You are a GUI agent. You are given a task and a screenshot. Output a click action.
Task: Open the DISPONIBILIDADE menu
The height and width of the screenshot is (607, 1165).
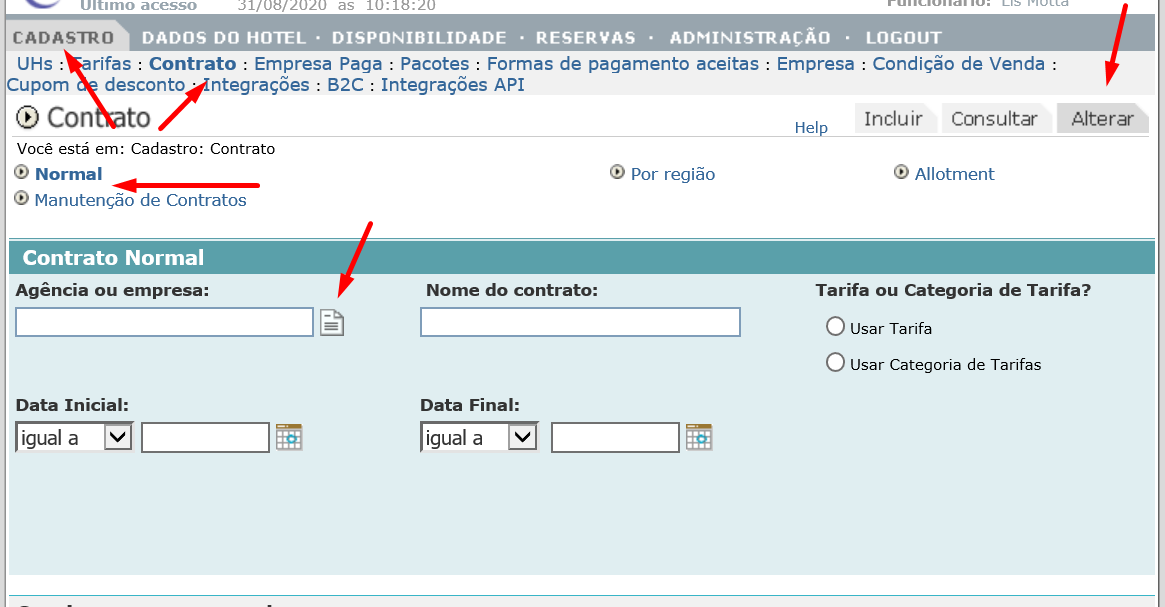pyautogui.click(x=419, y=37)
